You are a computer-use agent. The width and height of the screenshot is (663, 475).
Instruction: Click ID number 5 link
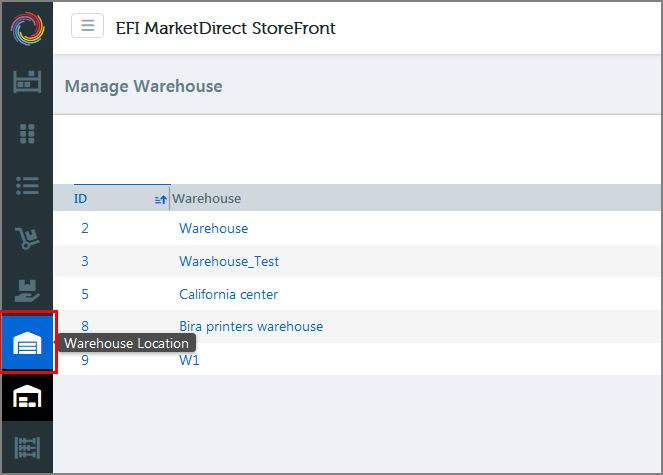[x=85, y=294]
